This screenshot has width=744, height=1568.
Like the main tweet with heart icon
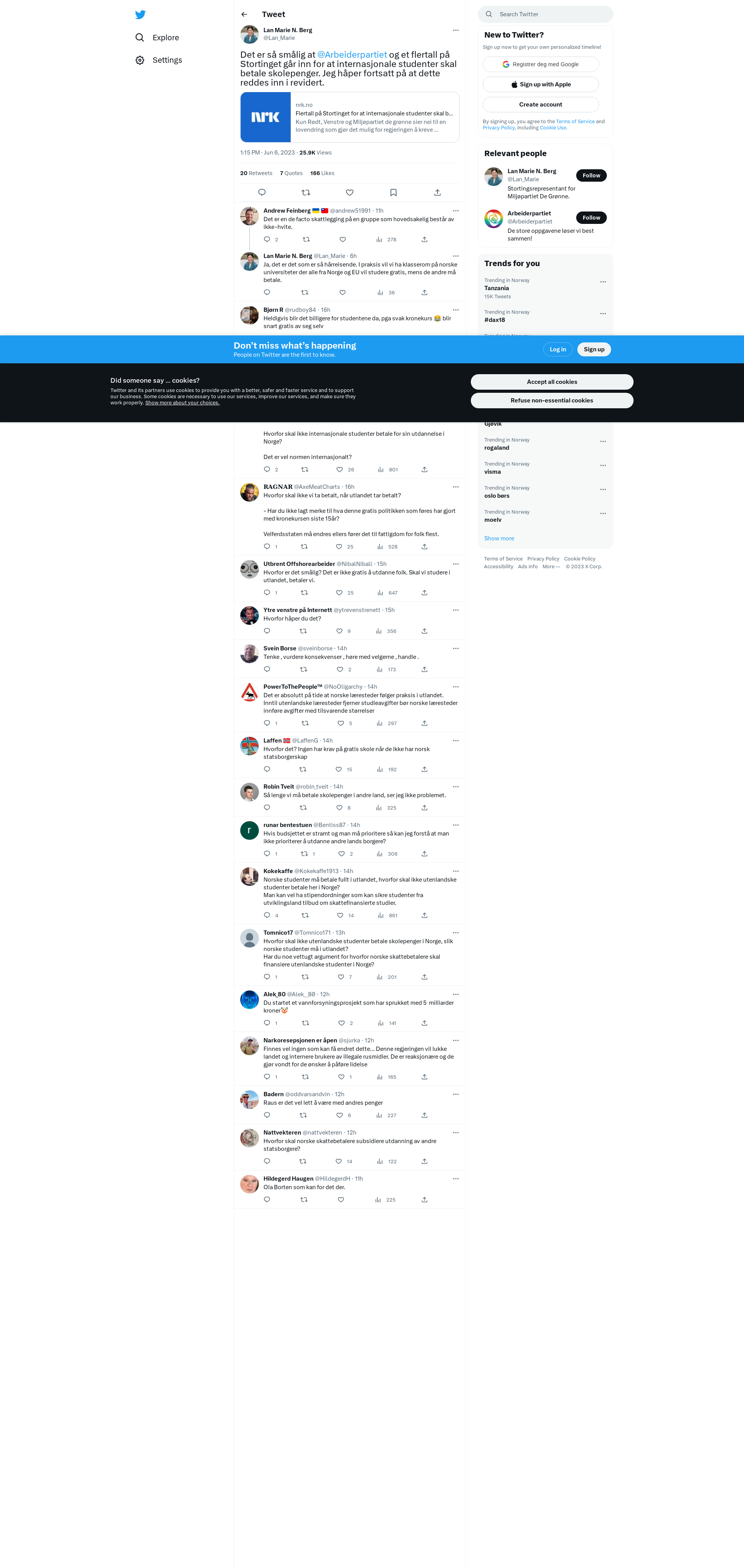[x=350, y=193]
